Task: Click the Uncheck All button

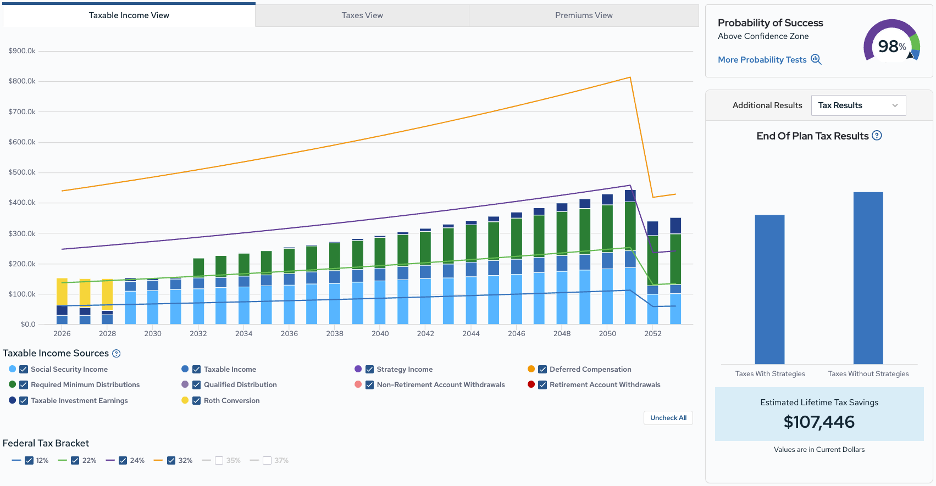Action: pos(668,418)
